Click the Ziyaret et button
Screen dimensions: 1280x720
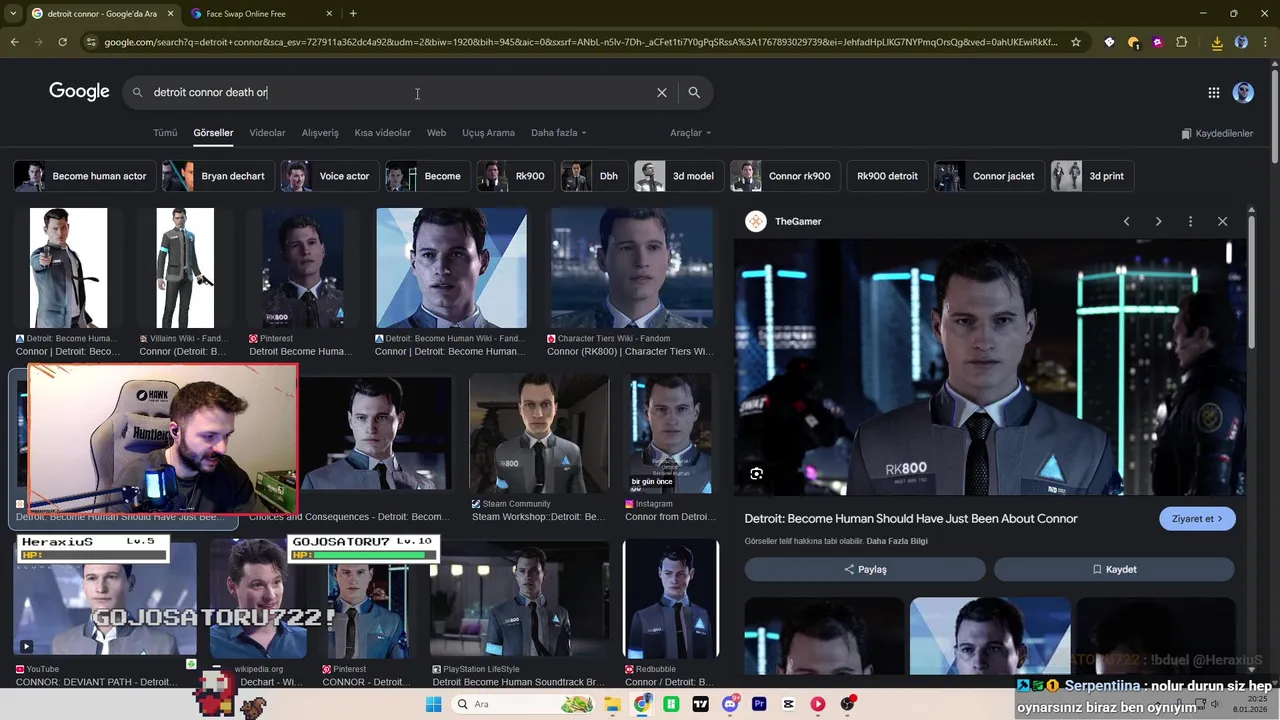[1197, 519]
